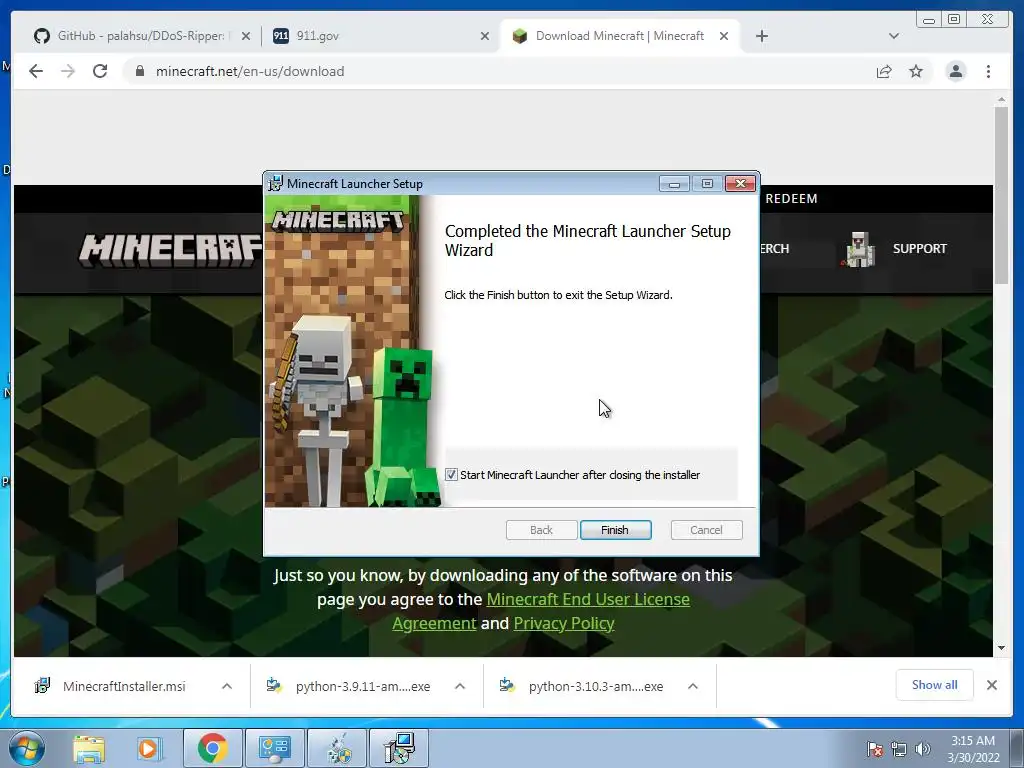This screenshot has height=768, width=1024.
Task: Close the Minecraft Launcher Setup window
Action: tap(741, 184)
